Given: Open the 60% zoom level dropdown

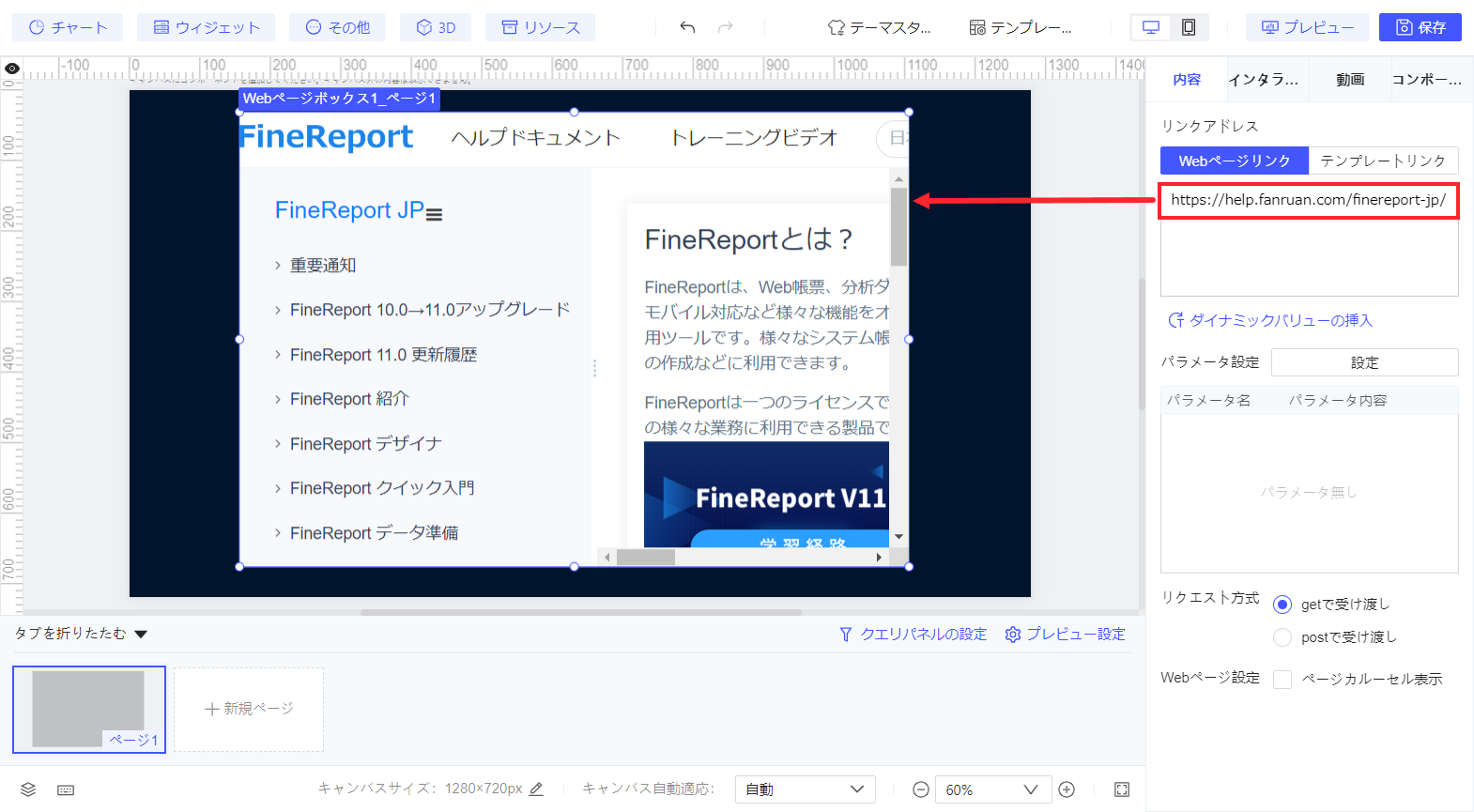Looking at the screenshot, I should pyautogui.click(x=994, y=789).
